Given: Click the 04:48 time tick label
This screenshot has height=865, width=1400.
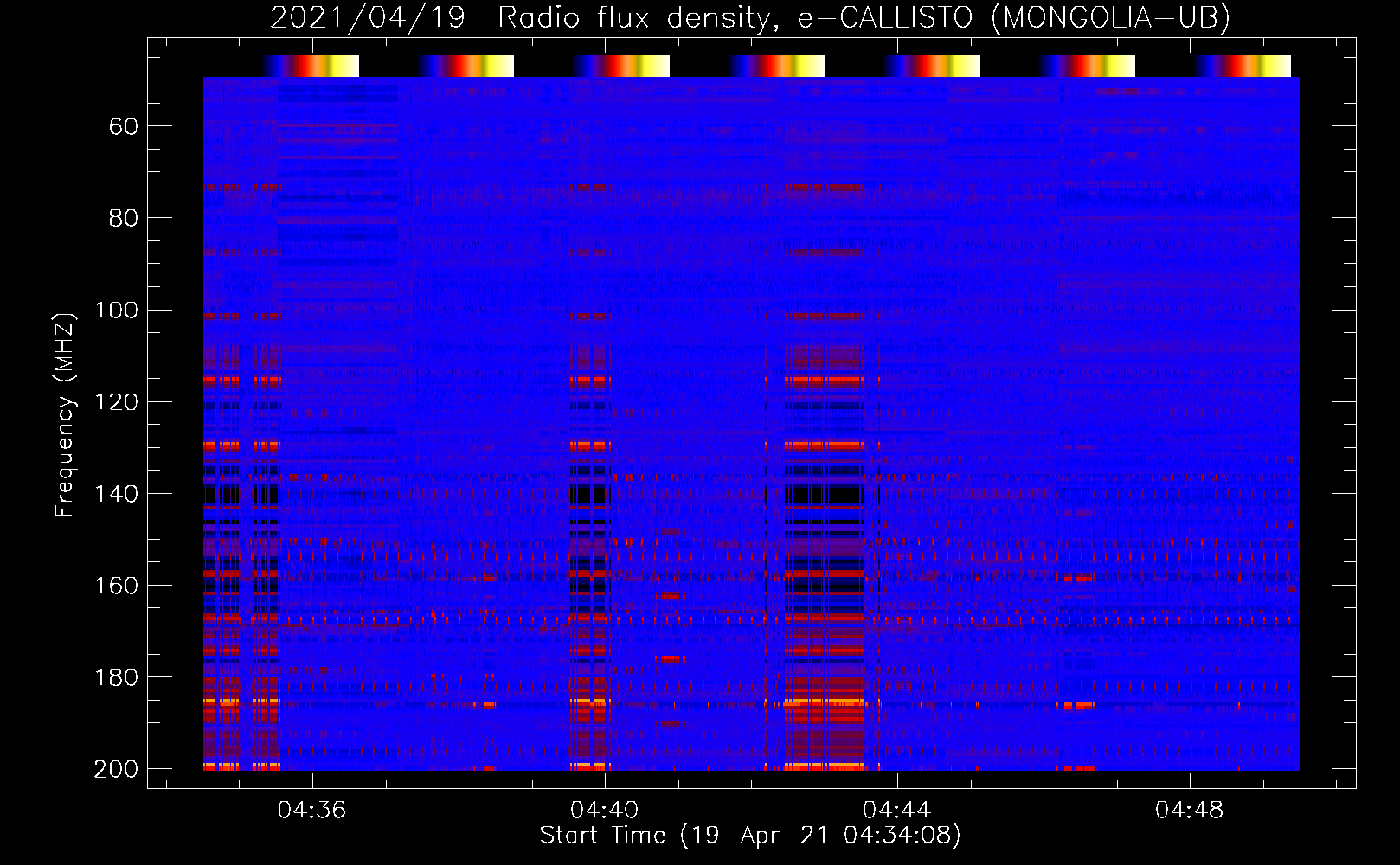Looking at the screenshot, I should pyautogui.click(x=1189, y=810).
